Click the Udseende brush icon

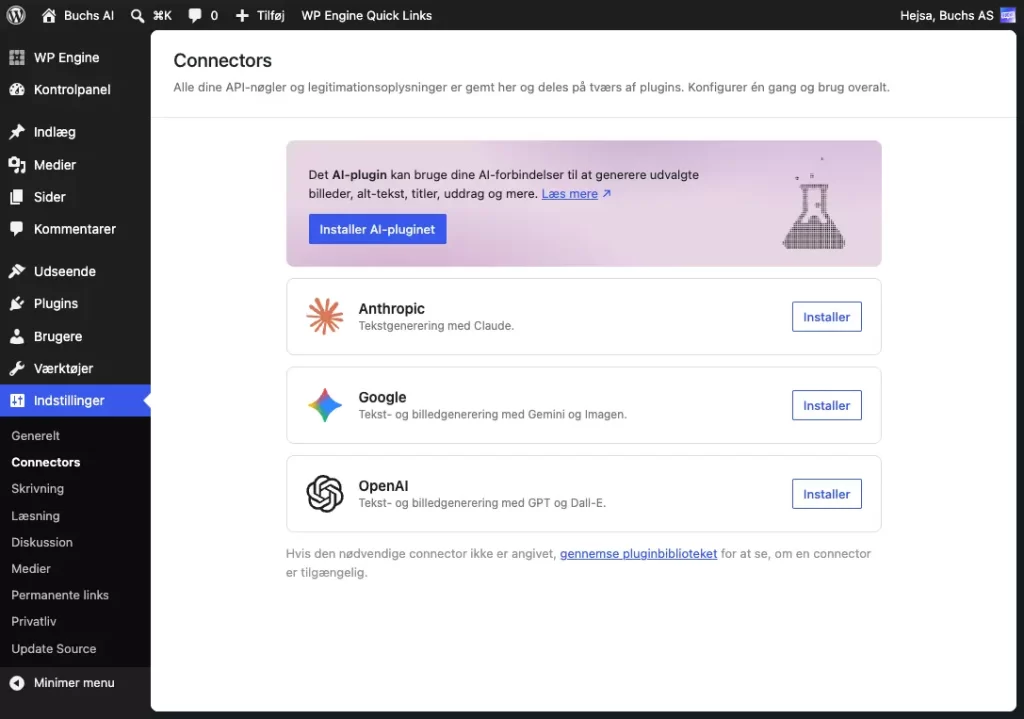17,271
